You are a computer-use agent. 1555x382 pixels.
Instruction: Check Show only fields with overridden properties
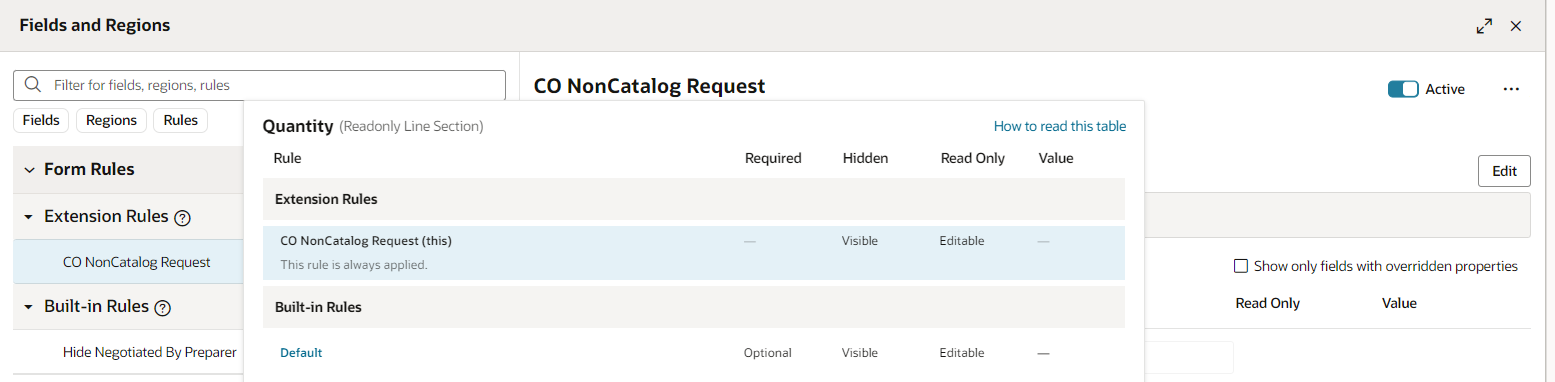pos(1241,266)
